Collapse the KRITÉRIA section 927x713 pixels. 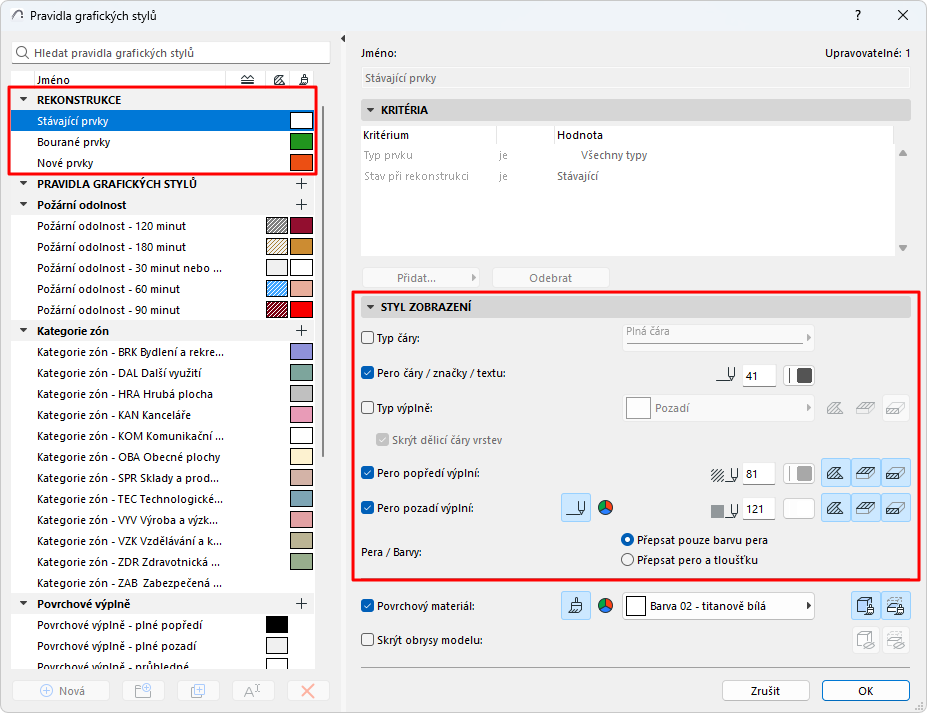(x=371, y=110)
